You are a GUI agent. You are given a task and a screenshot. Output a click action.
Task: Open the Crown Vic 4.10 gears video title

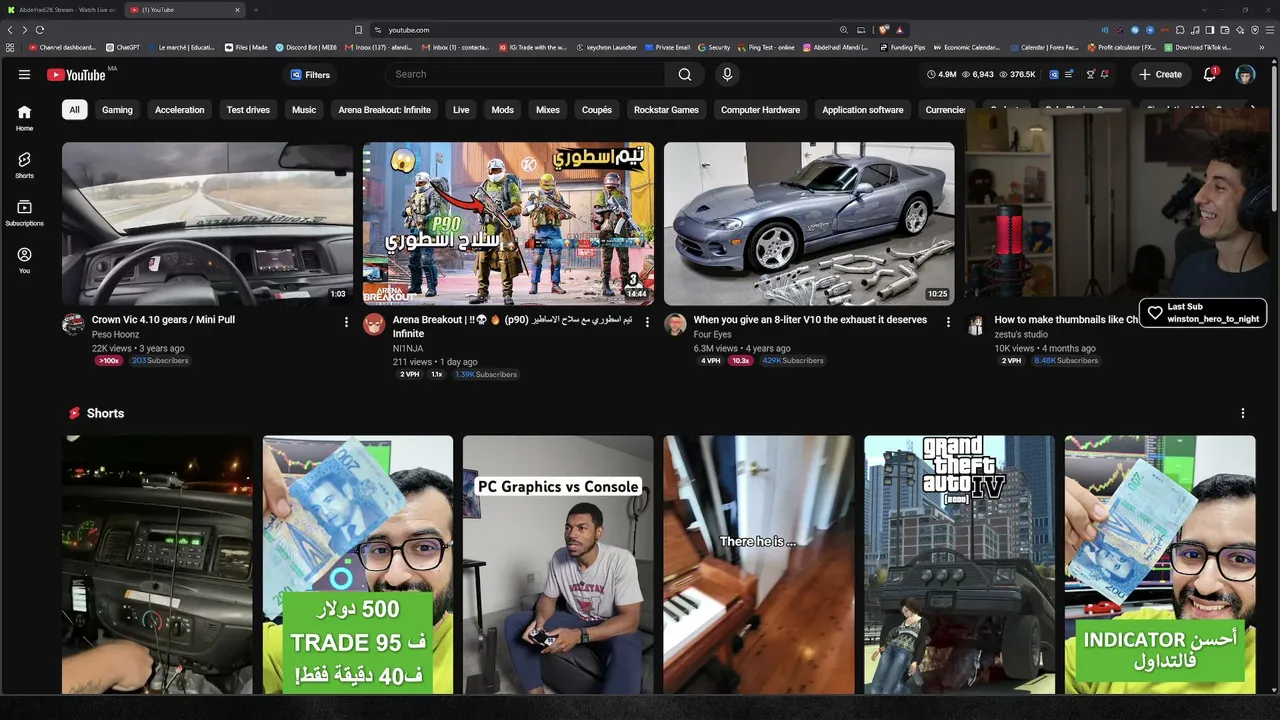tap(163, 320)
